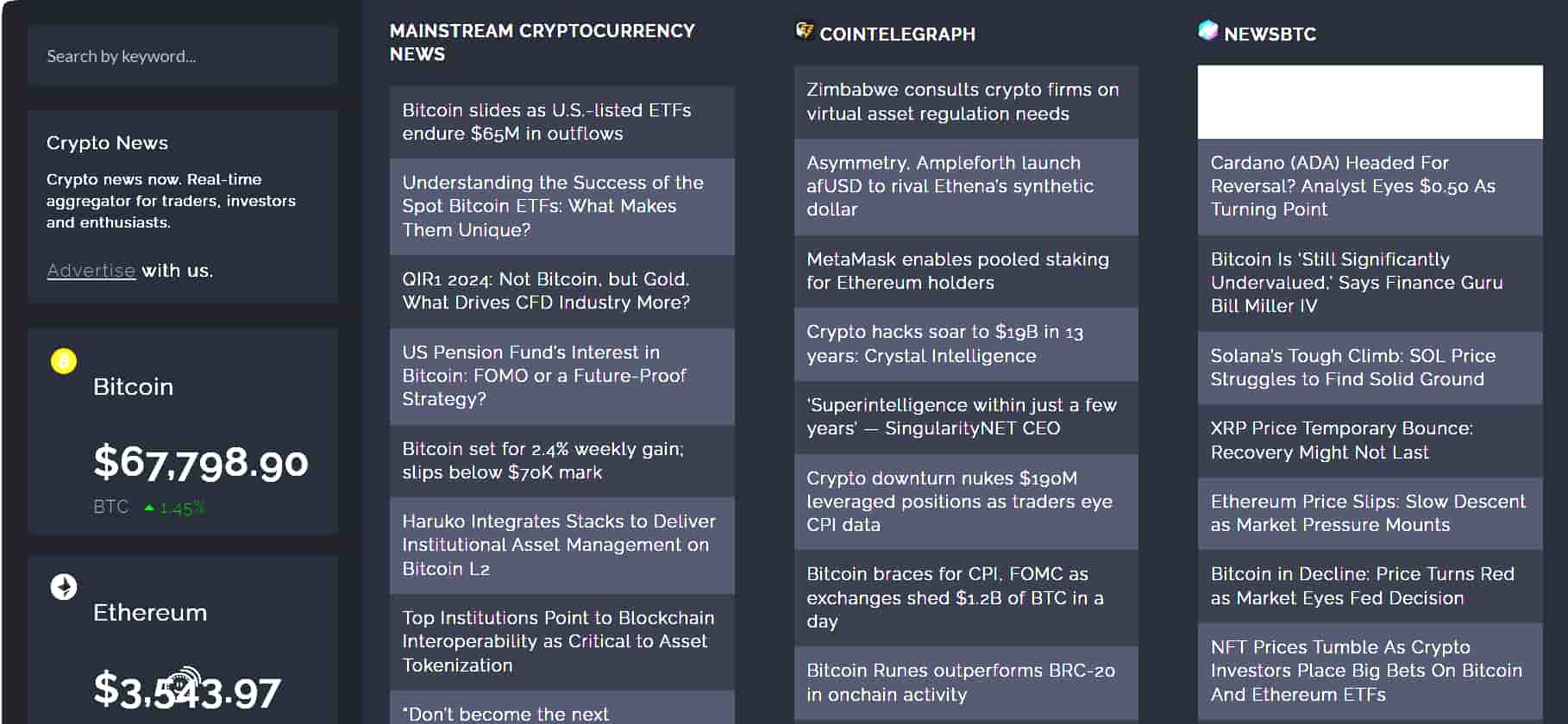The image size is (1568, 724).
Task: Open Bitcoin slides as U.S.-listed ETFs article
Action: pyautogui.click(x=562, y=122)
